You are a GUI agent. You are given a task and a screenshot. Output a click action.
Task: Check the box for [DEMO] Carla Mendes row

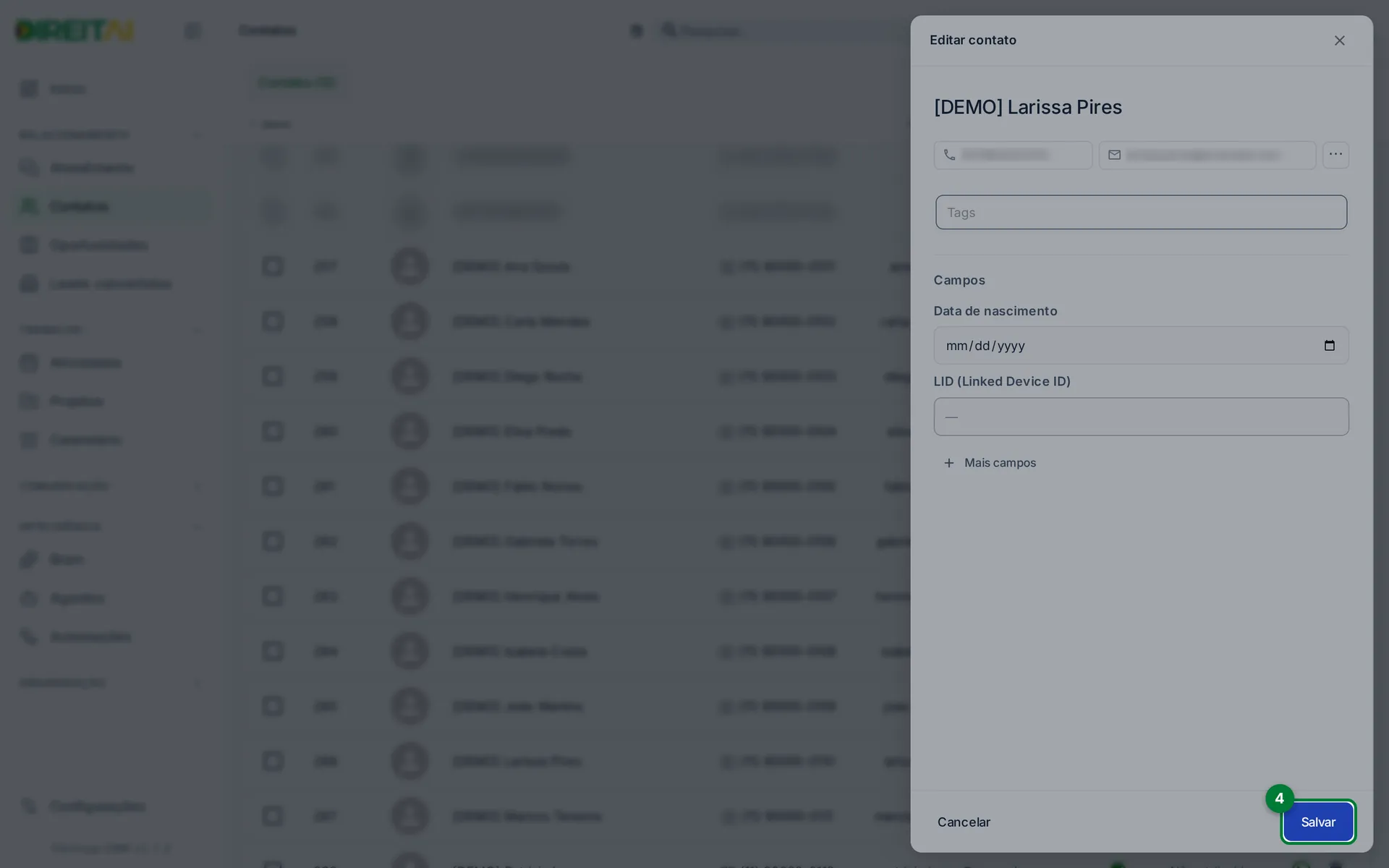pos(273,321)
